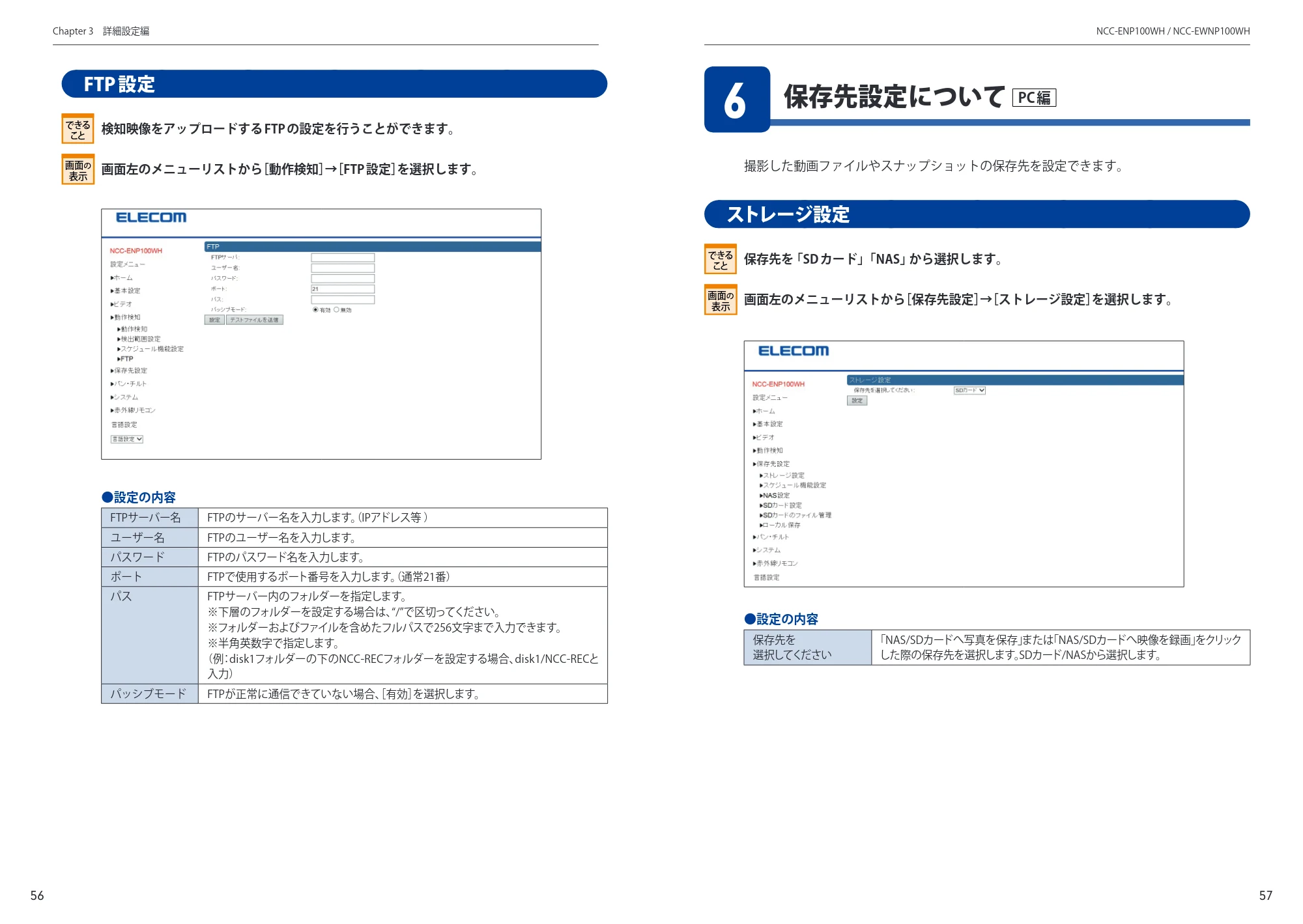Click the PC編 badge next to chapter title
Viewport: 1303px width, 924px height.
point(1034,98)
